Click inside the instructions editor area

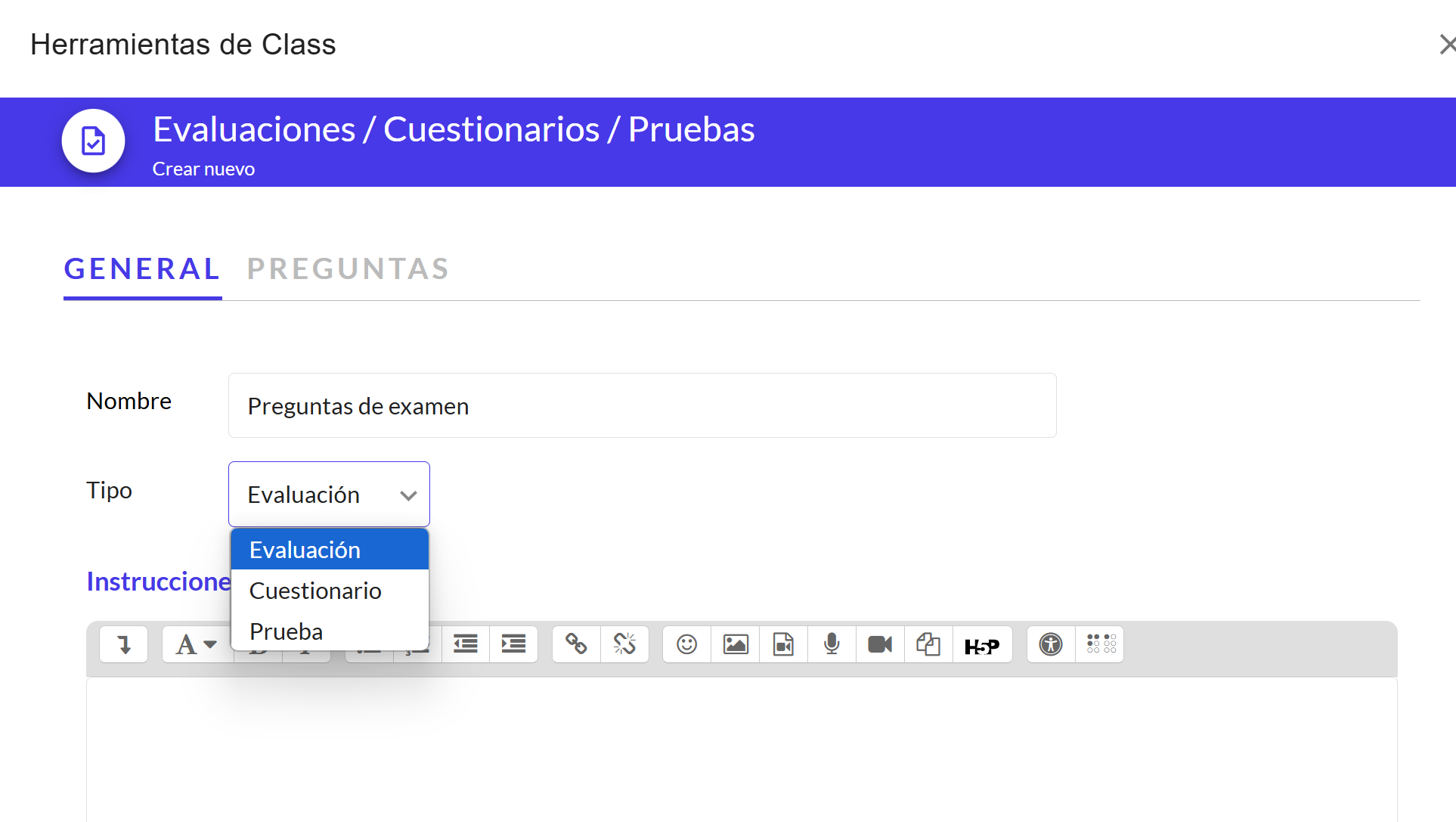point(742,749)
